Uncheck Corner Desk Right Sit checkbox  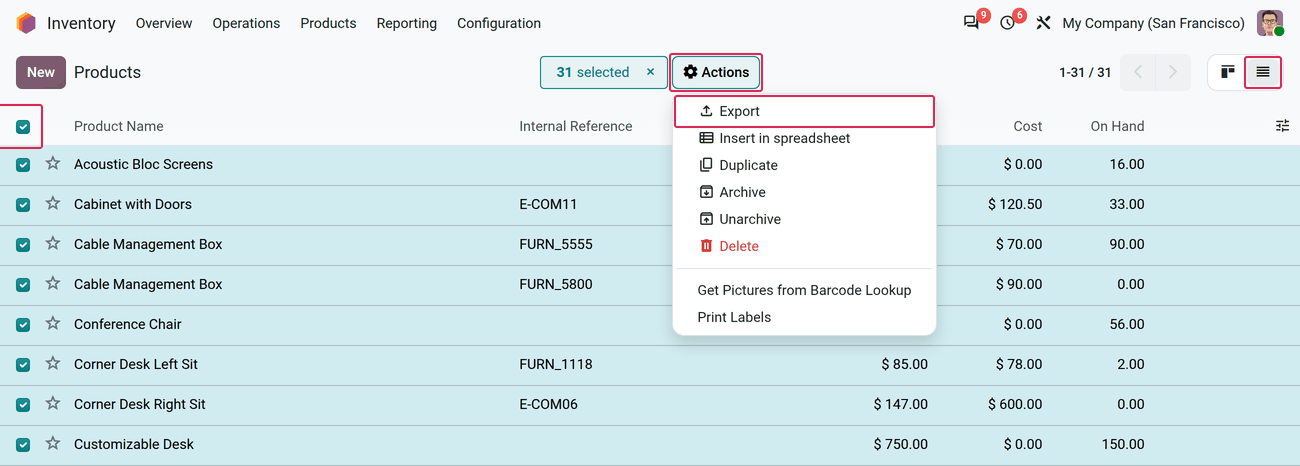pyautogui.click(x=23, y=405)
